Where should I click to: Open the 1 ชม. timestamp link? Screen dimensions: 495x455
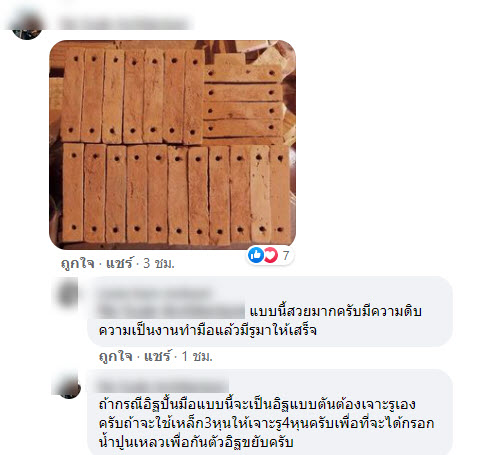pyautogui.click(x=197, y=357)
